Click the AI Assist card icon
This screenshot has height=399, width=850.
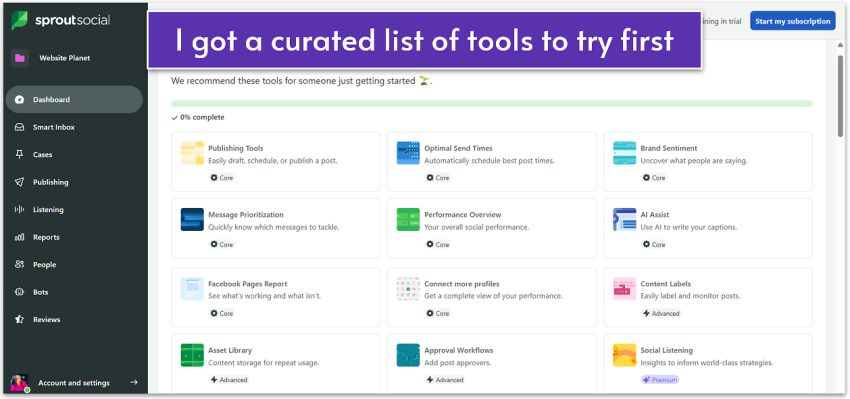pyautogui.click(x=624, y=220)
